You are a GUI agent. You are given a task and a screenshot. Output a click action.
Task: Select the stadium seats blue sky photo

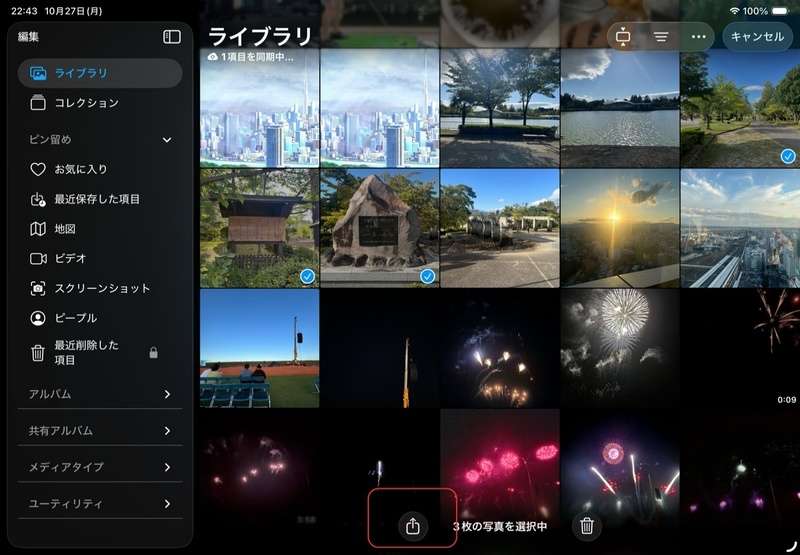(260, 348)
